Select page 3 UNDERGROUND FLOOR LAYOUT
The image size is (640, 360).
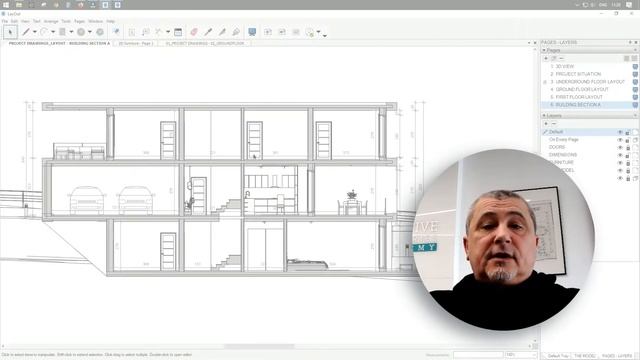click(x=588, y=82)
